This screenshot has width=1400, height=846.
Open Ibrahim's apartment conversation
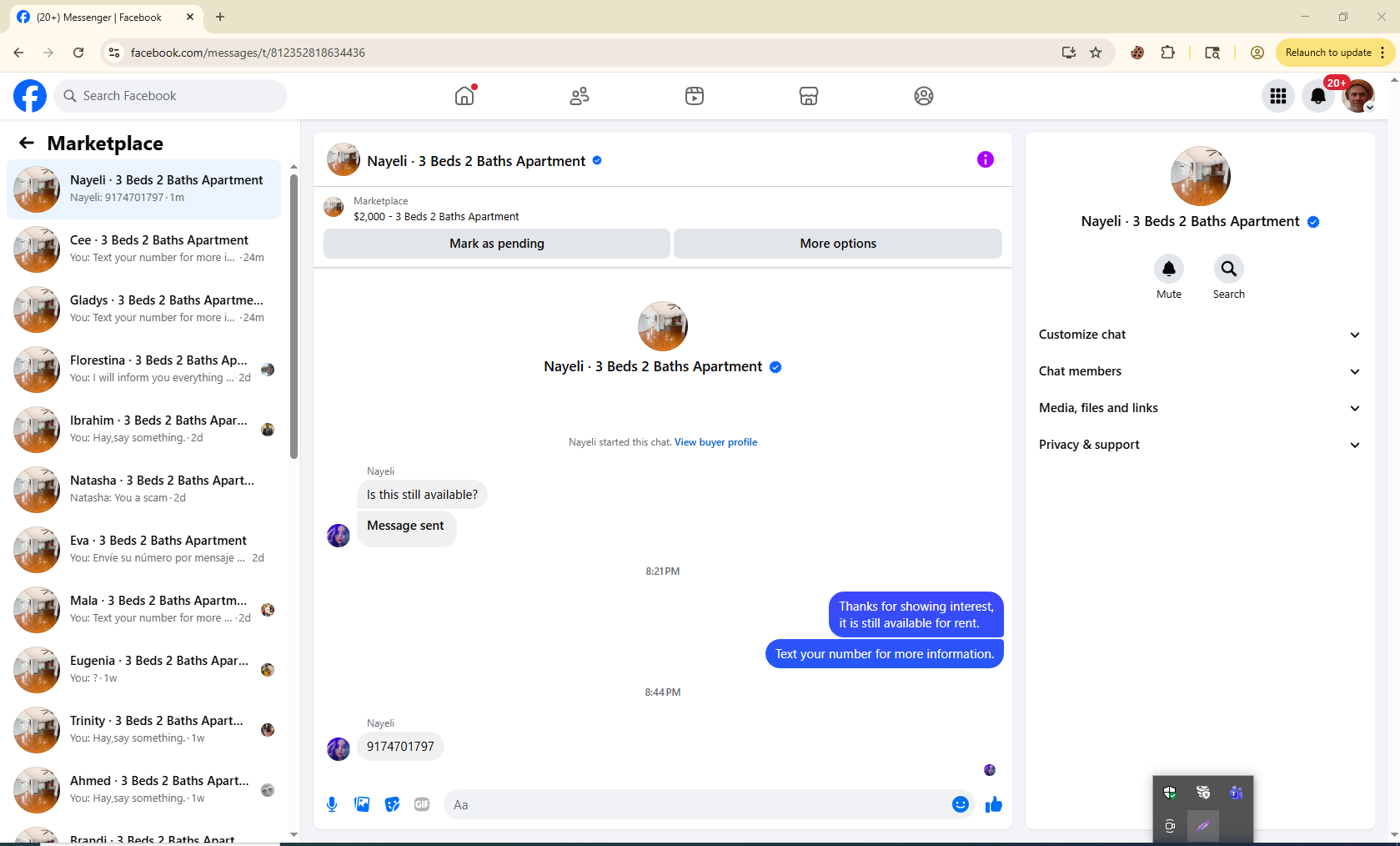(x=143, y=430)
